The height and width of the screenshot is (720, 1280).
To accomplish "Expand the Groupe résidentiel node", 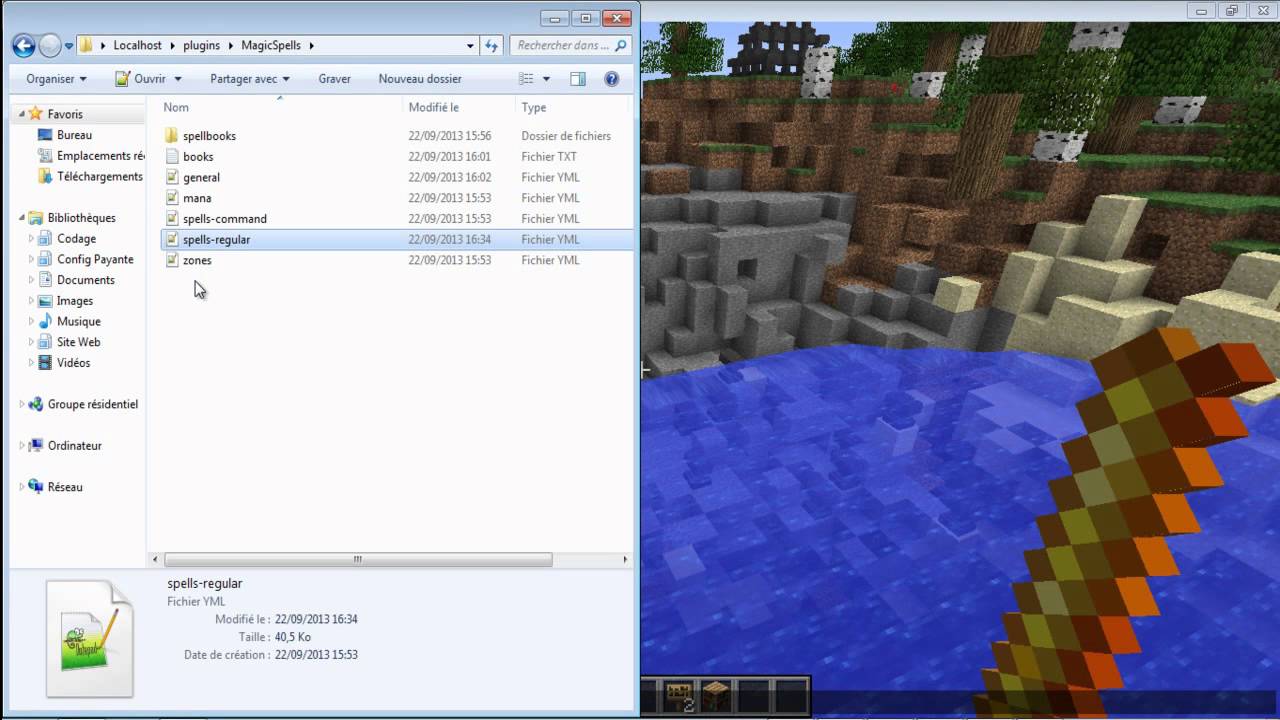I will tap(21, 405).
